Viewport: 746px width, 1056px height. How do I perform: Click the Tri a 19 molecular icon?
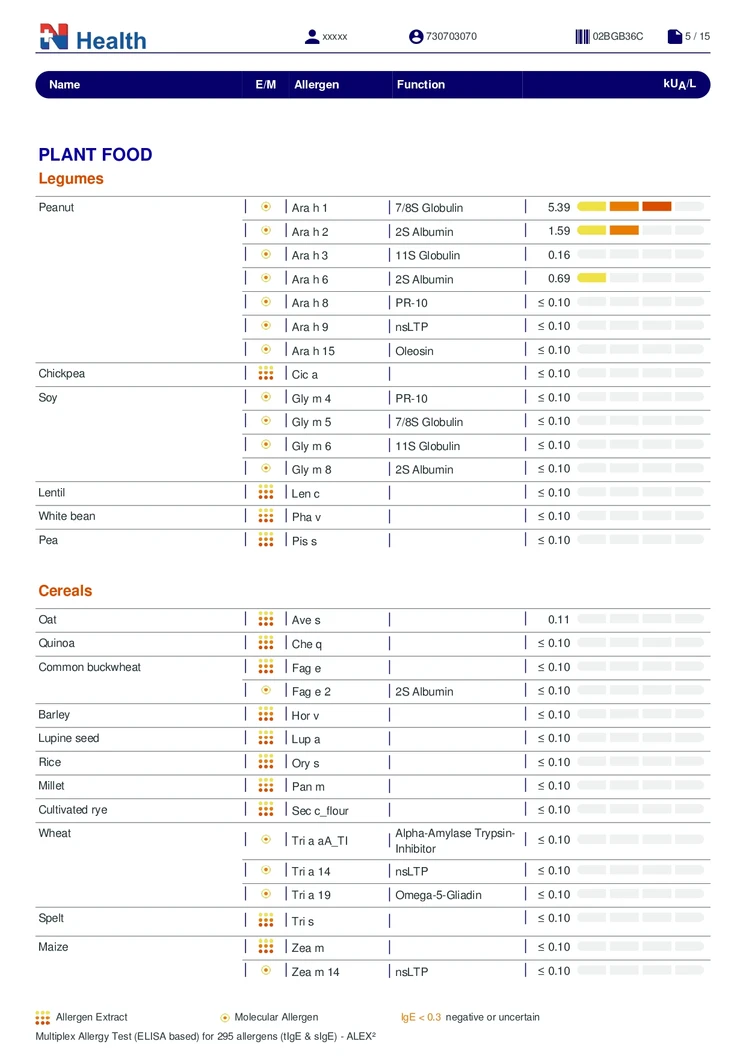[x=266, y=895]
